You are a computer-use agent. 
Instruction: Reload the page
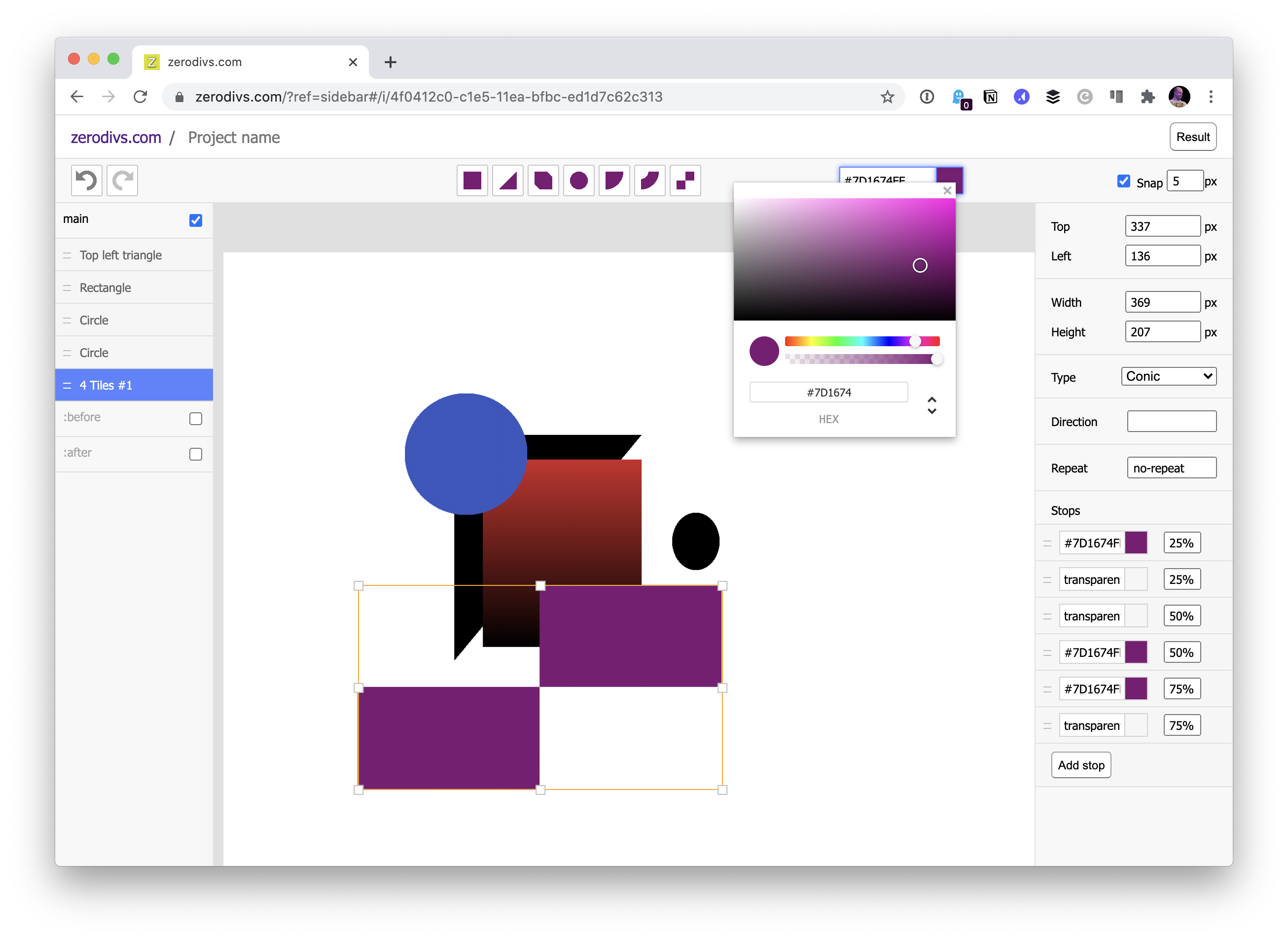(x=141, y=97)
